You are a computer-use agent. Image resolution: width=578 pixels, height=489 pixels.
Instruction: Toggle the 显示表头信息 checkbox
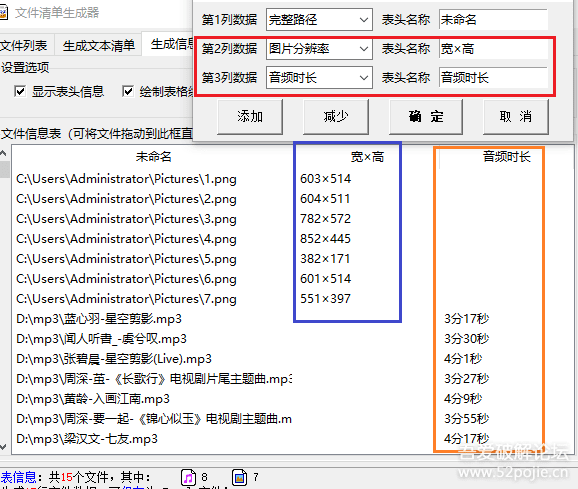click(20, 91)
